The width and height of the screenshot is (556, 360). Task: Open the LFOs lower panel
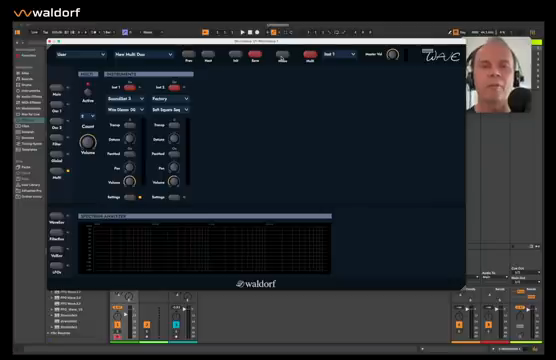[57, 266]
